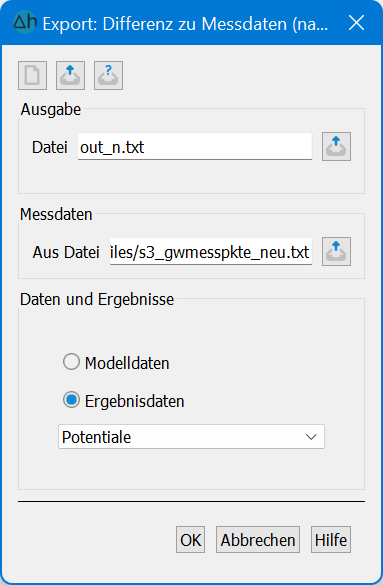Click the Messdaten group heading

click(x=56, y=215)
